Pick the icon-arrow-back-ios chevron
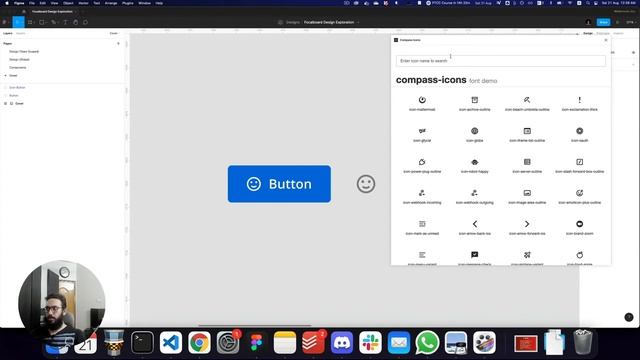This screenshot has width=640, height=360. tap(474, 224)
